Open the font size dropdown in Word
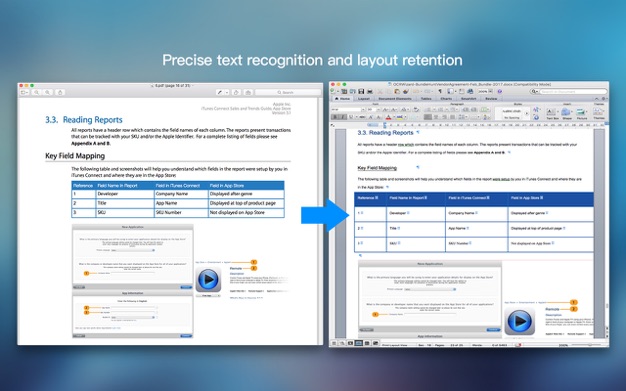 click(x=378, y=109)
